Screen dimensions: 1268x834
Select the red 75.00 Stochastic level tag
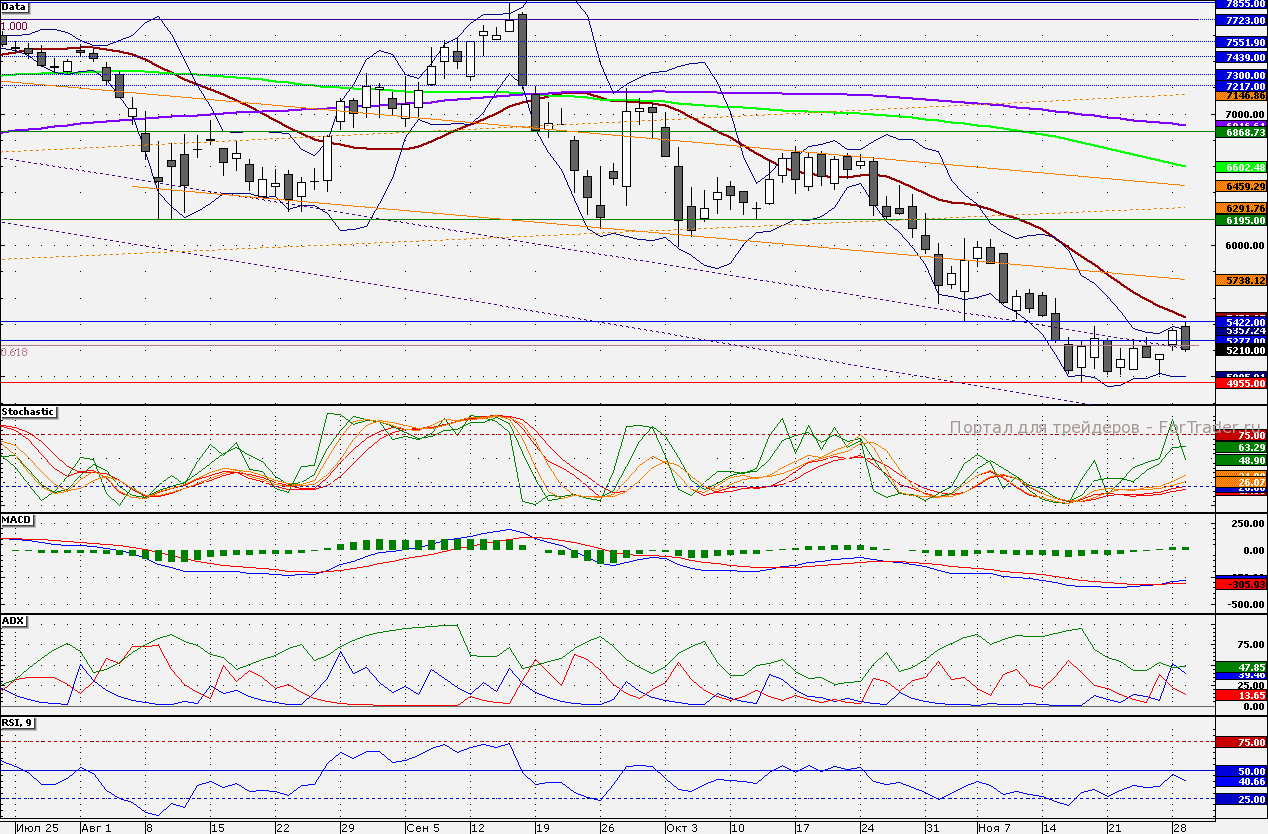1240,435
